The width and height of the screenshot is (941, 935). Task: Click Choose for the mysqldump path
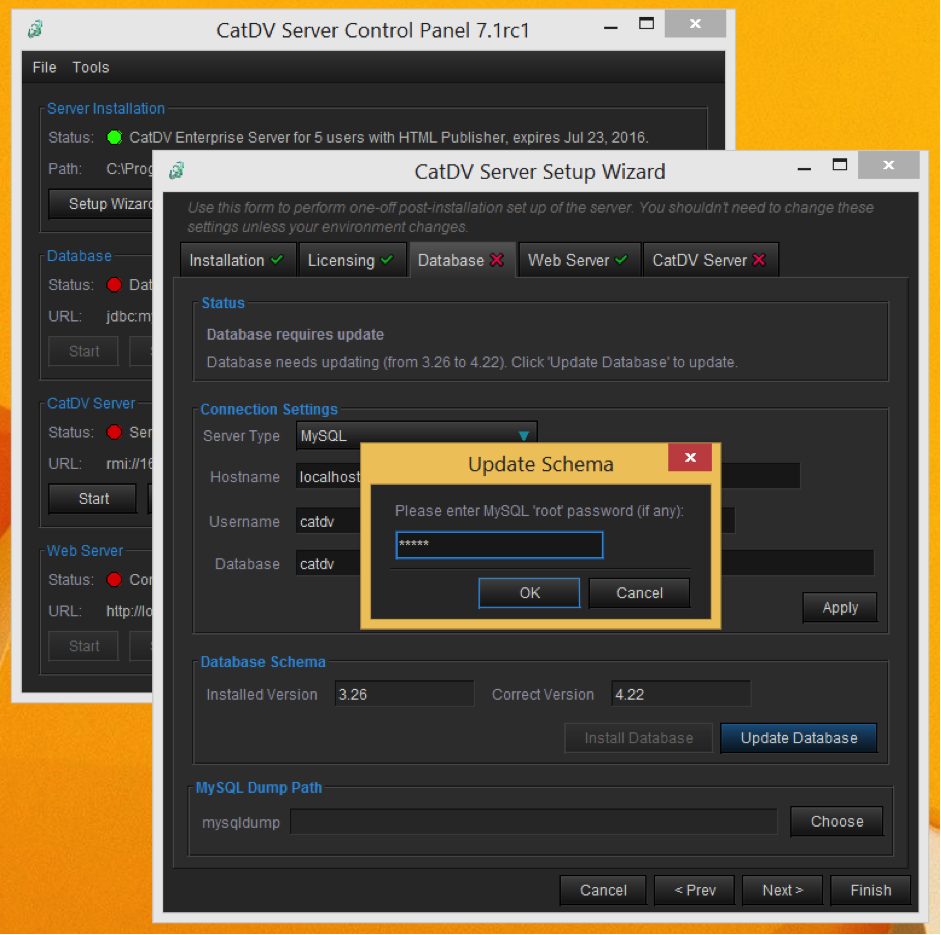pos(836,822)
